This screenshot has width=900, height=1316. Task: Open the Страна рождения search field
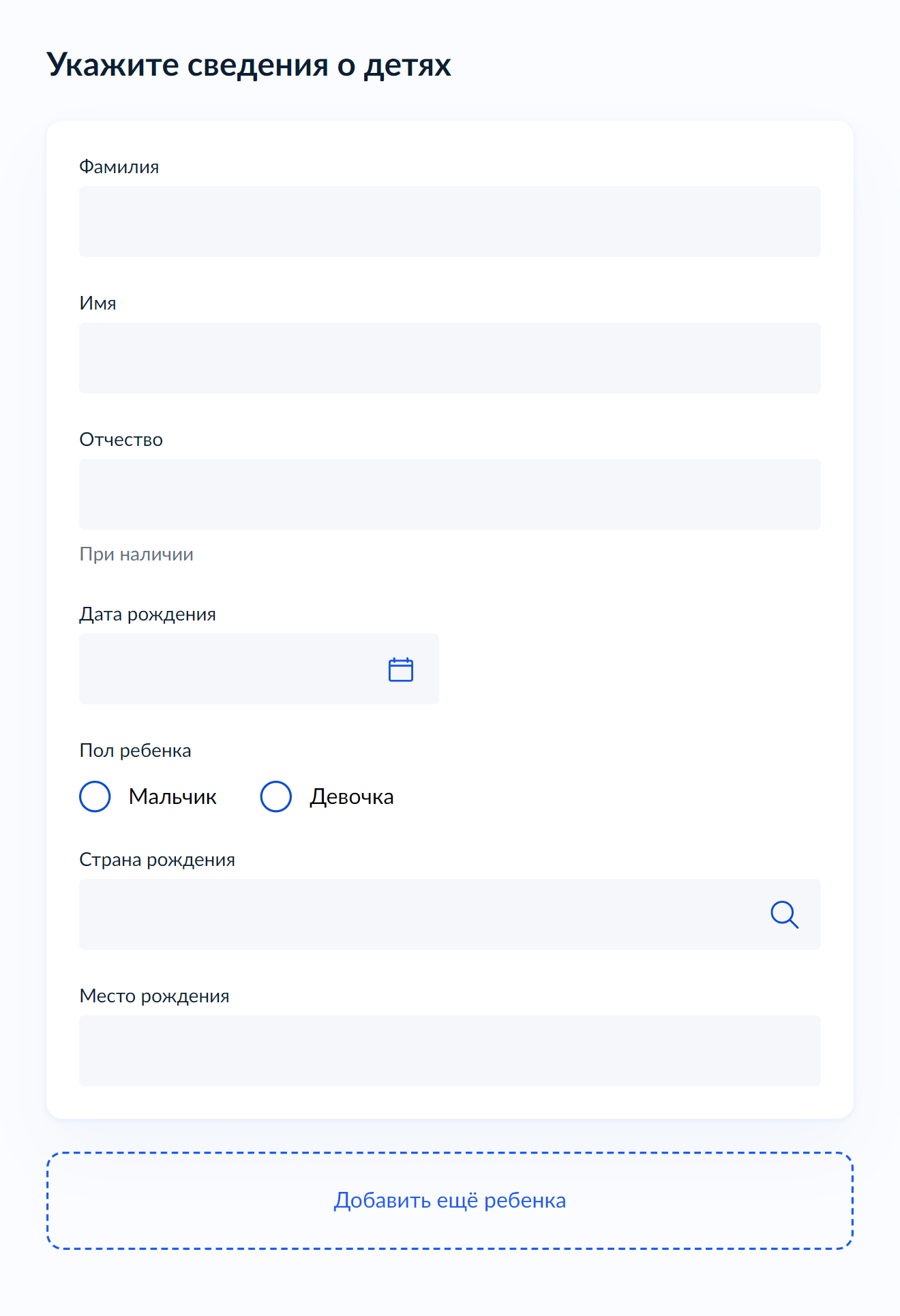coord(450,914)
